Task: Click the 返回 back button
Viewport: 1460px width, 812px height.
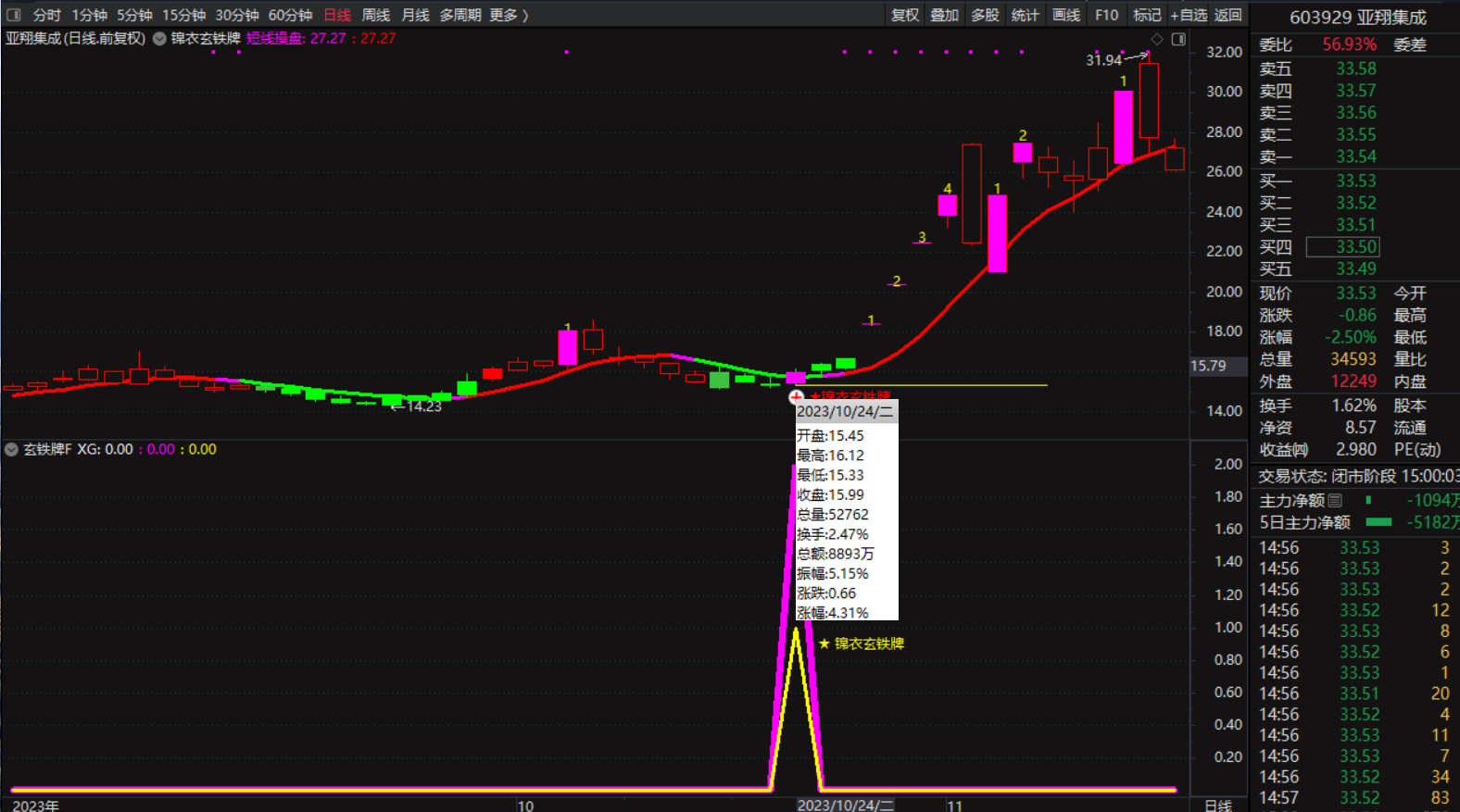Action: tap(1227, 15)
